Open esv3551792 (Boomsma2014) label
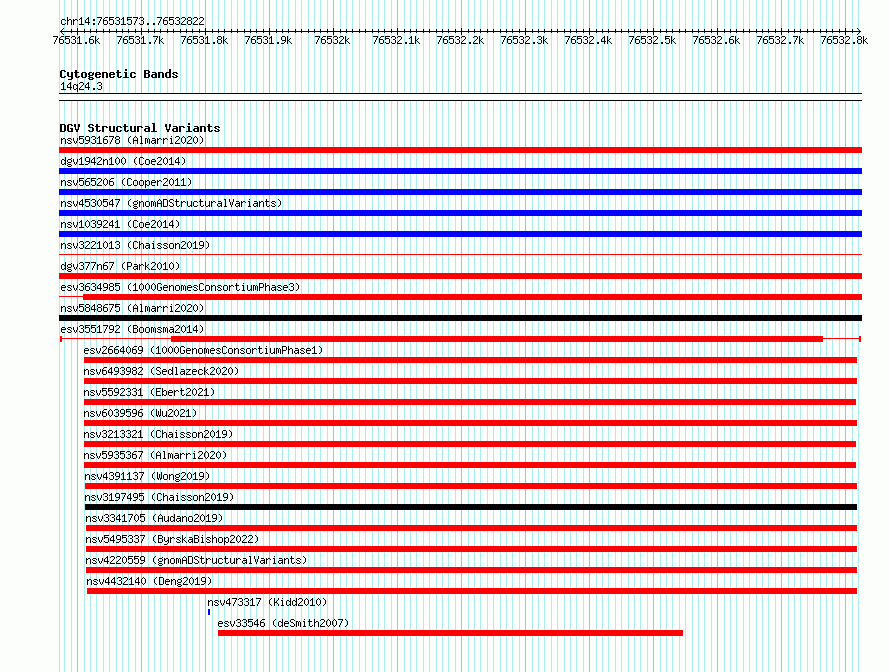The width and height of the screenshot is (890, 672). [132, 329]
